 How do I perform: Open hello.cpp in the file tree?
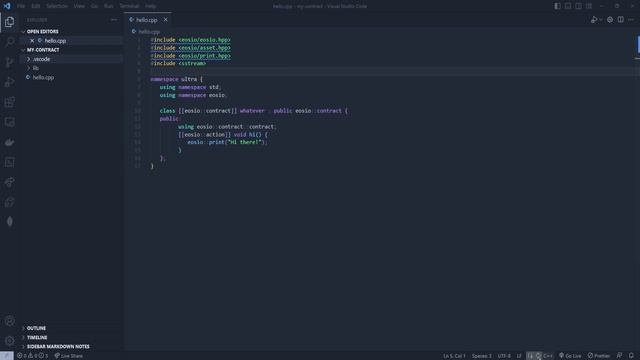pos(43,78)
